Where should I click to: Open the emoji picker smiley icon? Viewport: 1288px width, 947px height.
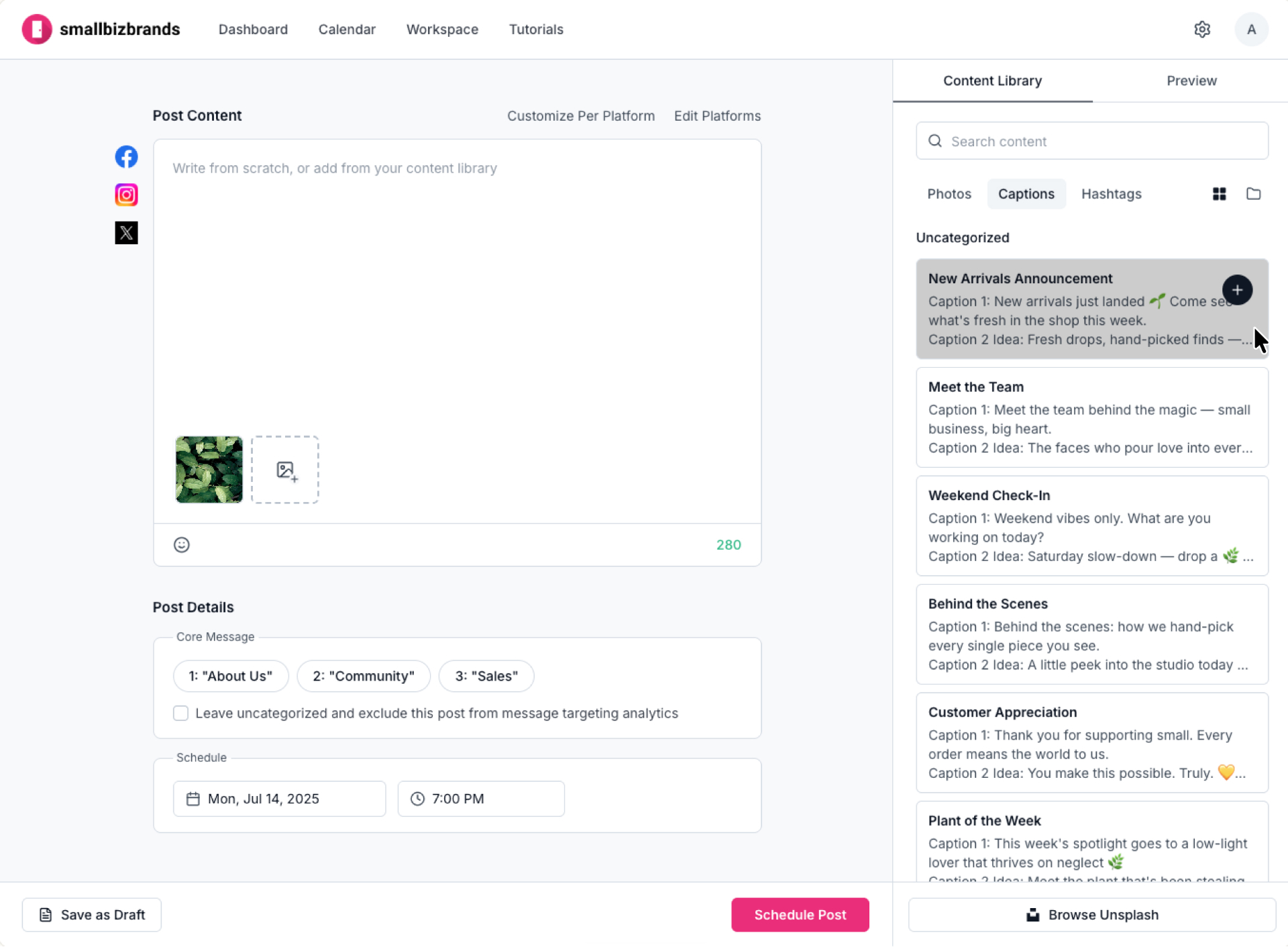[181, 545]
